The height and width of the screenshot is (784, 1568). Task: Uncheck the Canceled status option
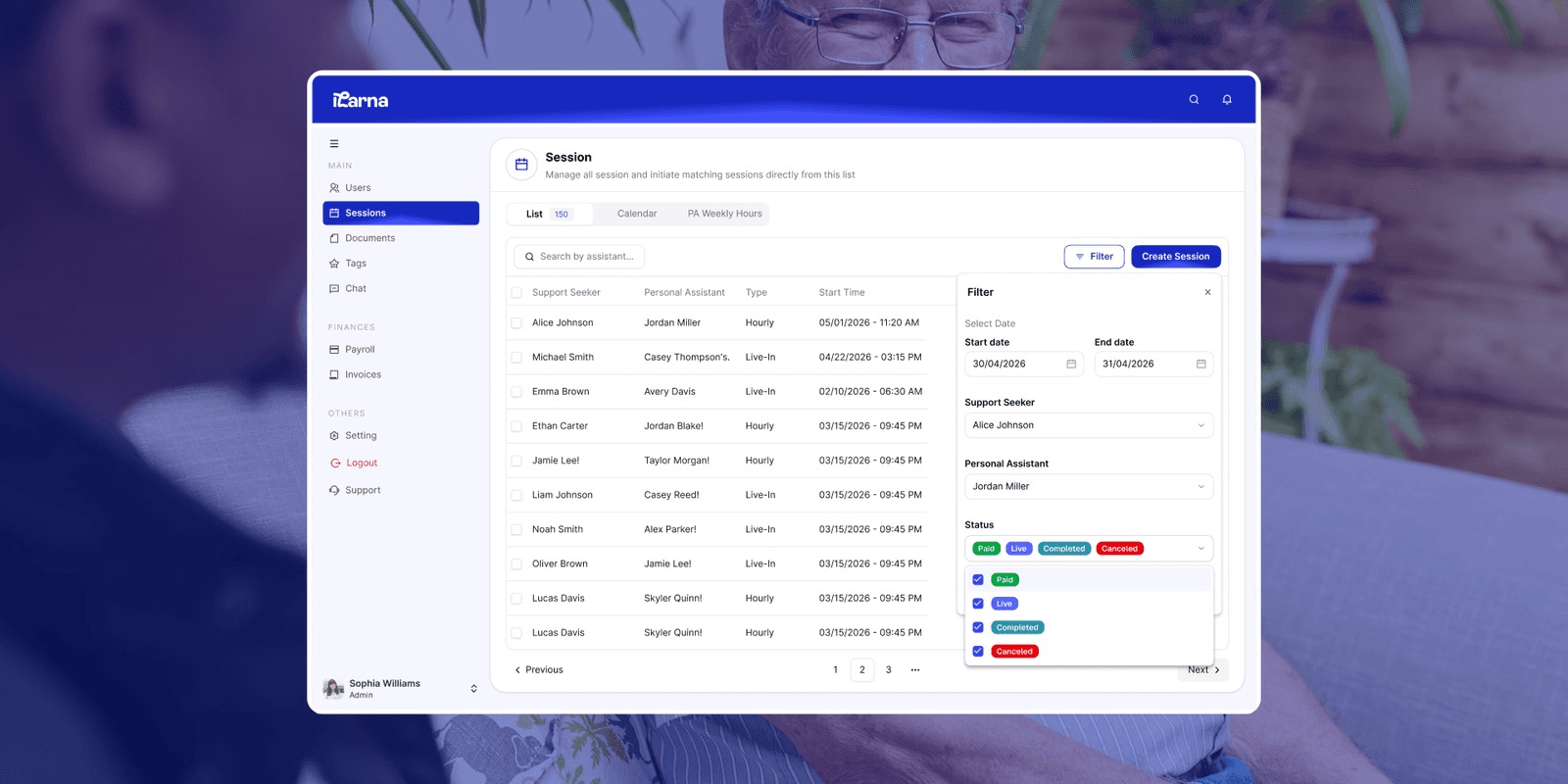[x=978, y=651]
